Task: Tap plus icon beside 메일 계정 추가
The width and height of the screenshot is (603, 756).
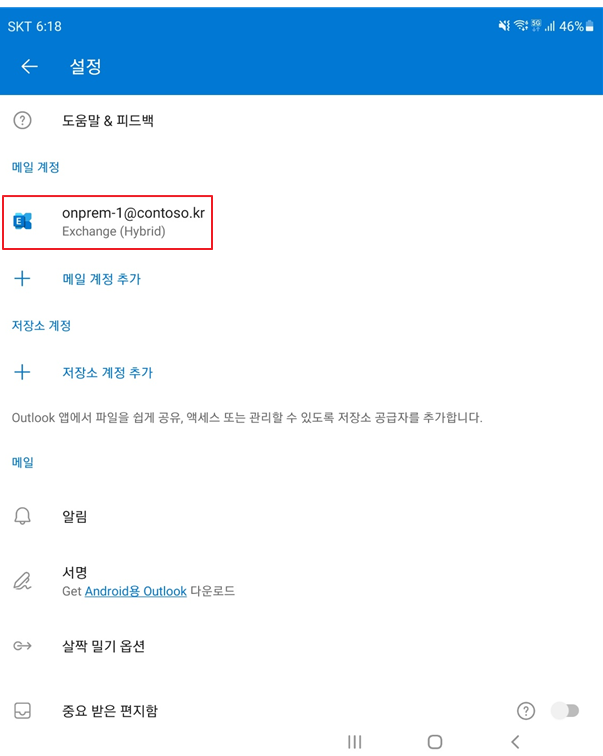Action: tap(22, 278)
